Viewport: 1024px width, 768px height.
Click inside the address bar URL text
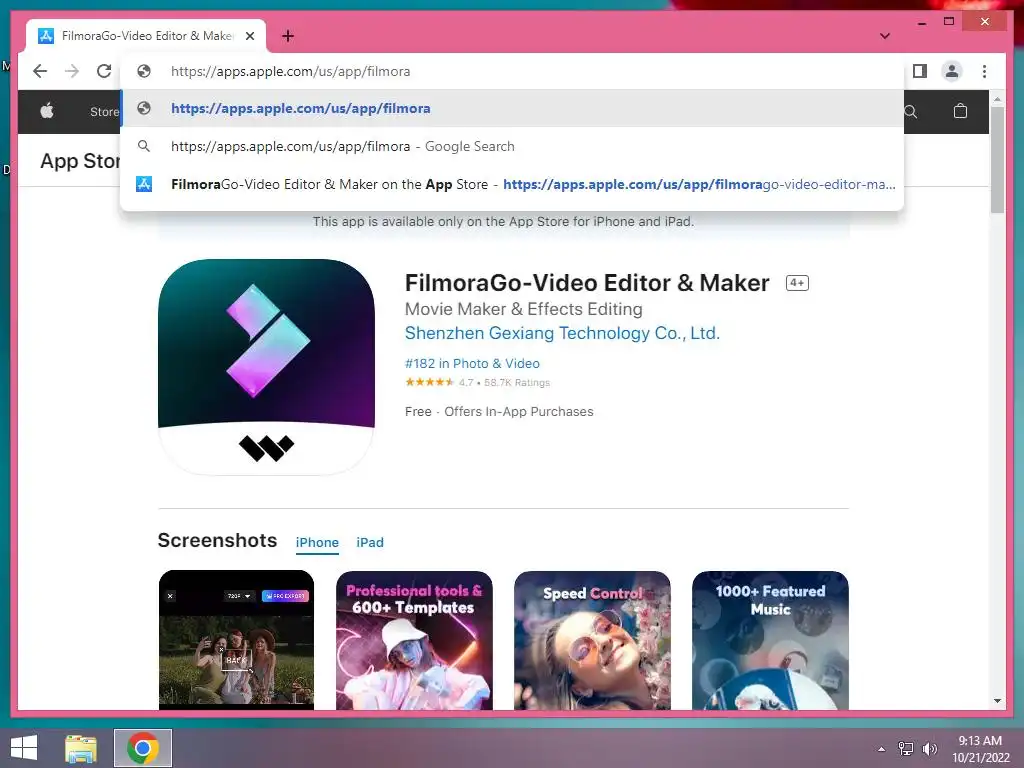coord(291,71)
